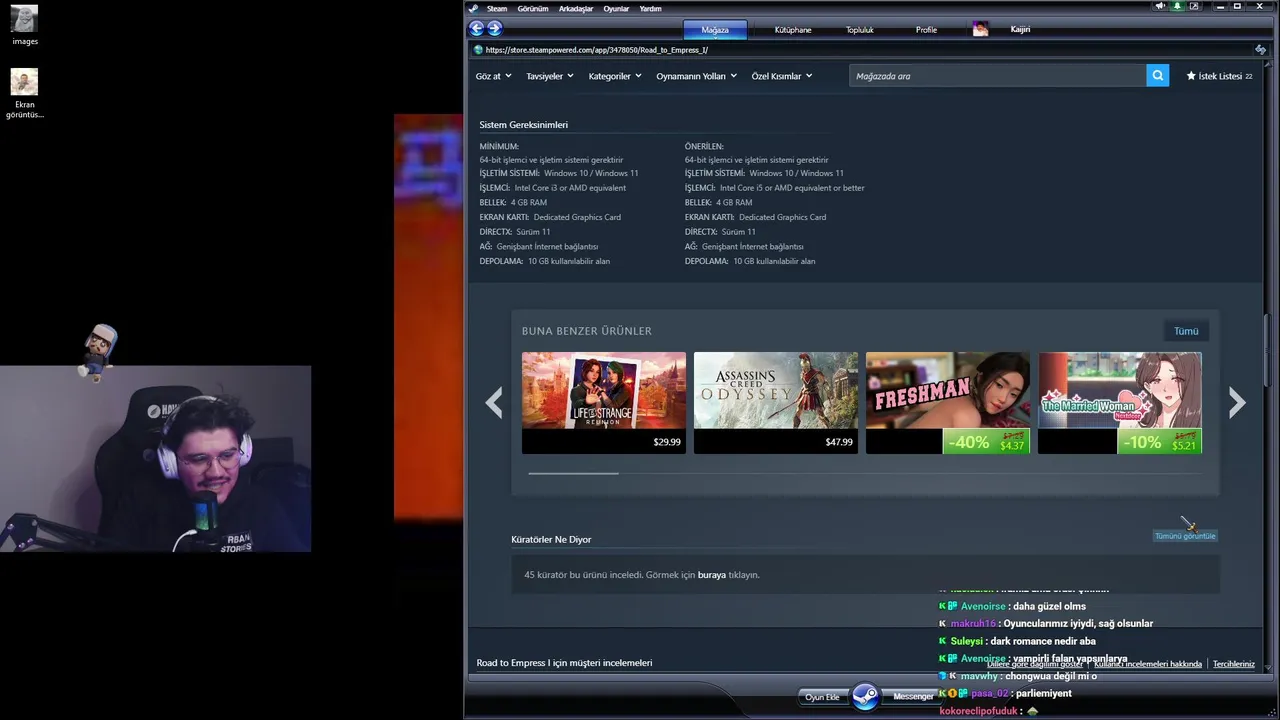The width and height of the screenshot is (1280, 720).
Task: Click the reload icon right of the address bar
Action: 1260,50
